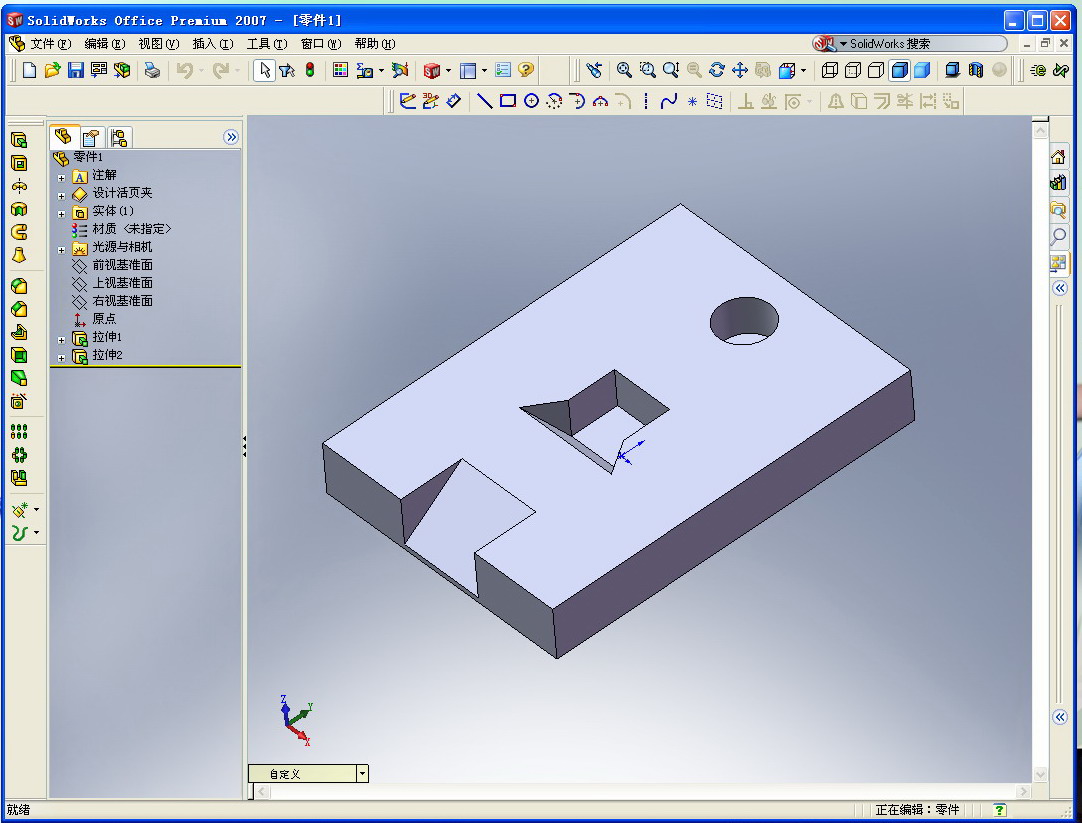Start a 3D Sketch
This screenshot has width=1082, height=823.
pyautogui.click(x=431, y=101)
